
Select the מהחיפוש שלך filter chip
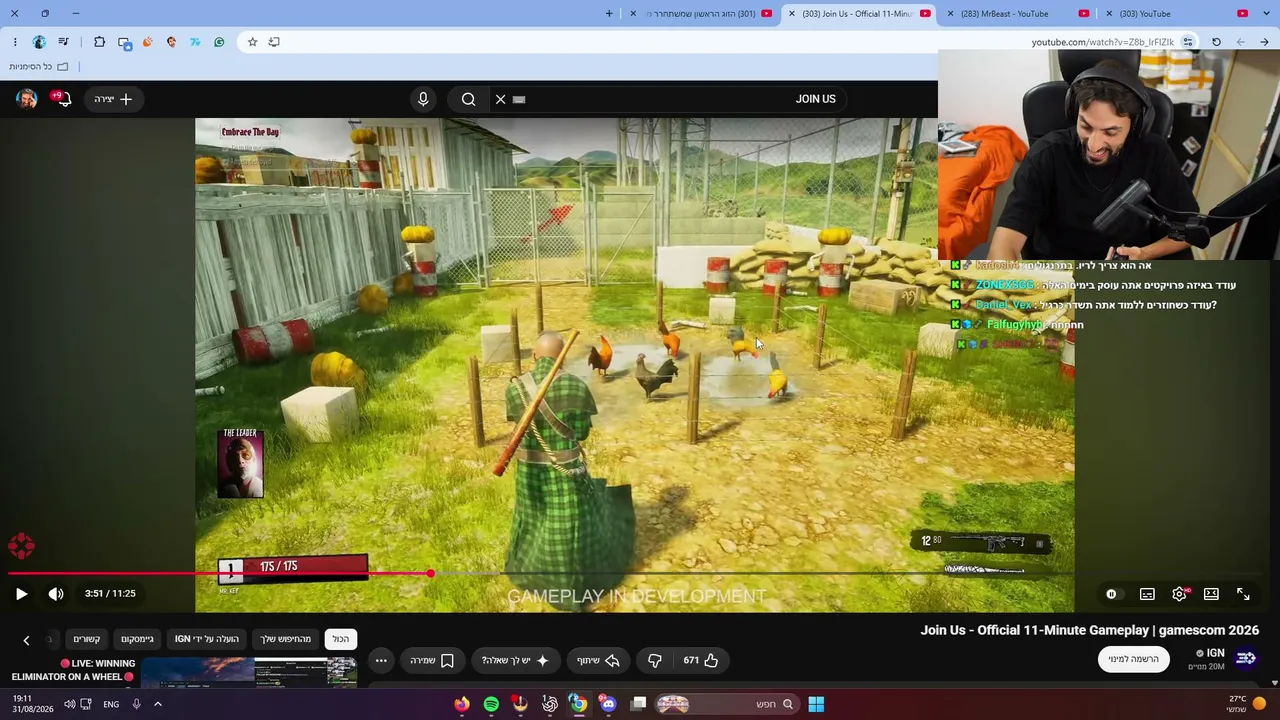(286, 639)
